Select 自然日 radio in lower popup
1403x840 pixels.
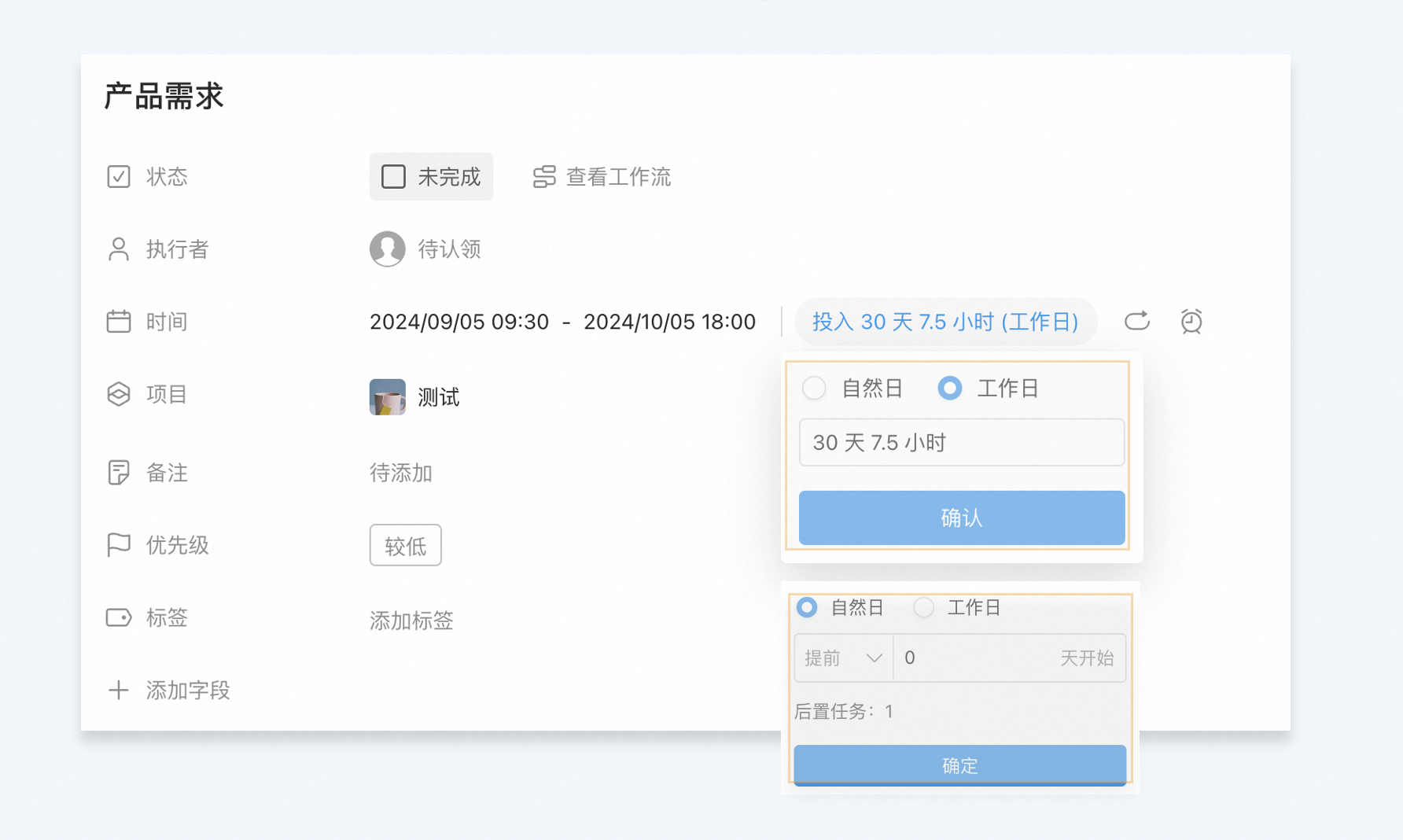(807, 607)
